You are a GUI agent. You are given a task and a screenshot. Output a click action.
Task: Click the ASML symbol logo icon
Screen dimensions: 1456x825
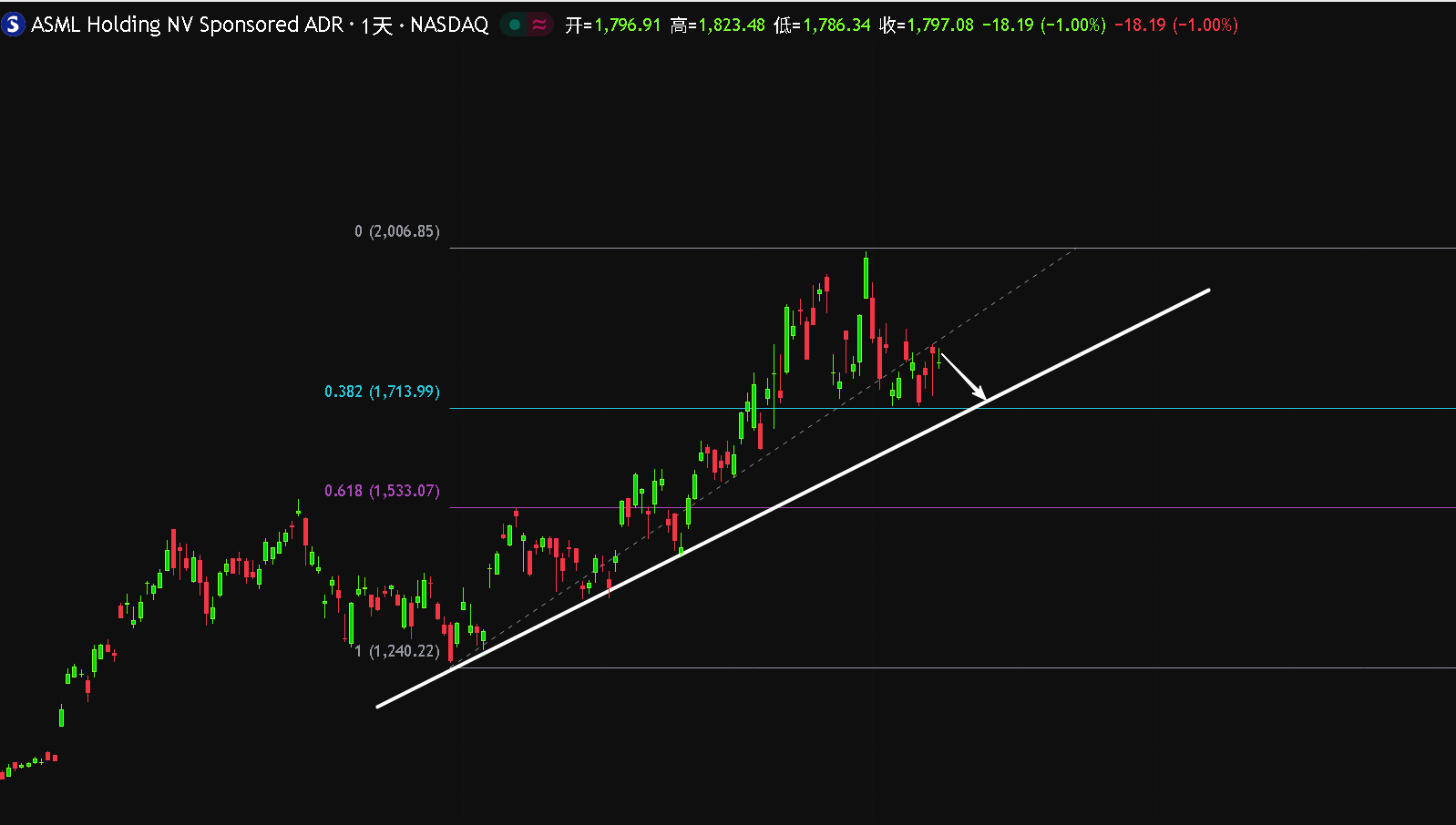[13, 25]
